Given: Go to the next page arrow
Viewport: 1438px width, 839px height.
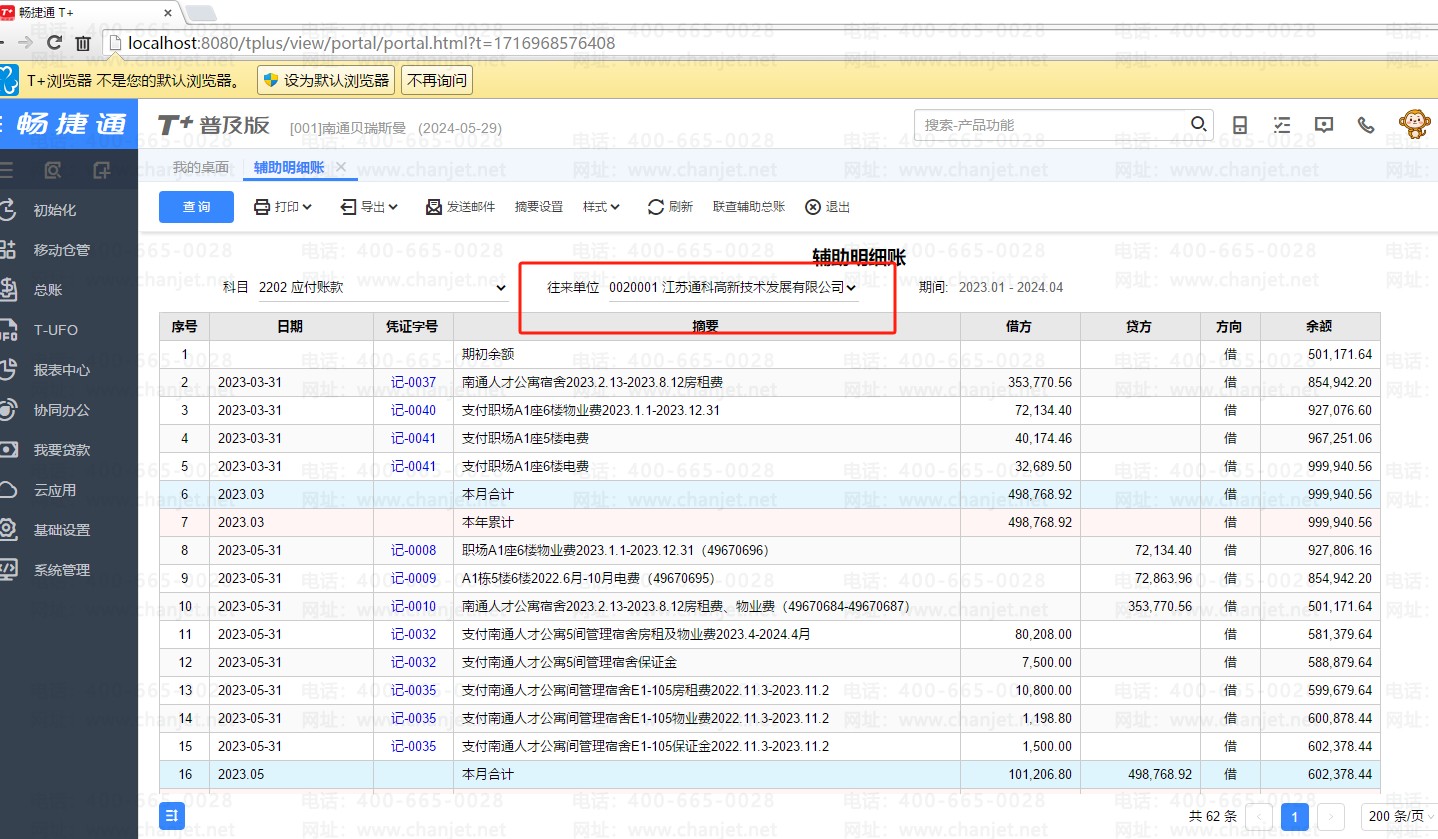Looking at the screenshot, I should click(1331, 816).
